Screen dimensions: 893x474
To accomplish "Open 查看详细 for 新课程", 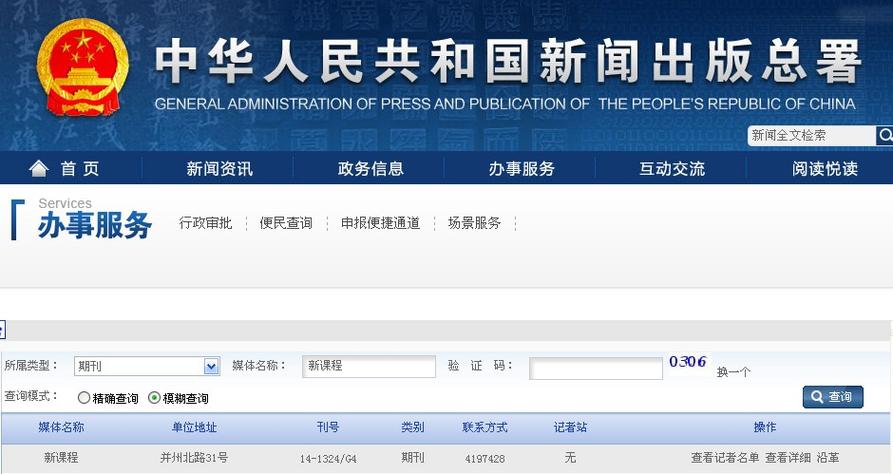I will pyautogui.click(x=788, y=457).
